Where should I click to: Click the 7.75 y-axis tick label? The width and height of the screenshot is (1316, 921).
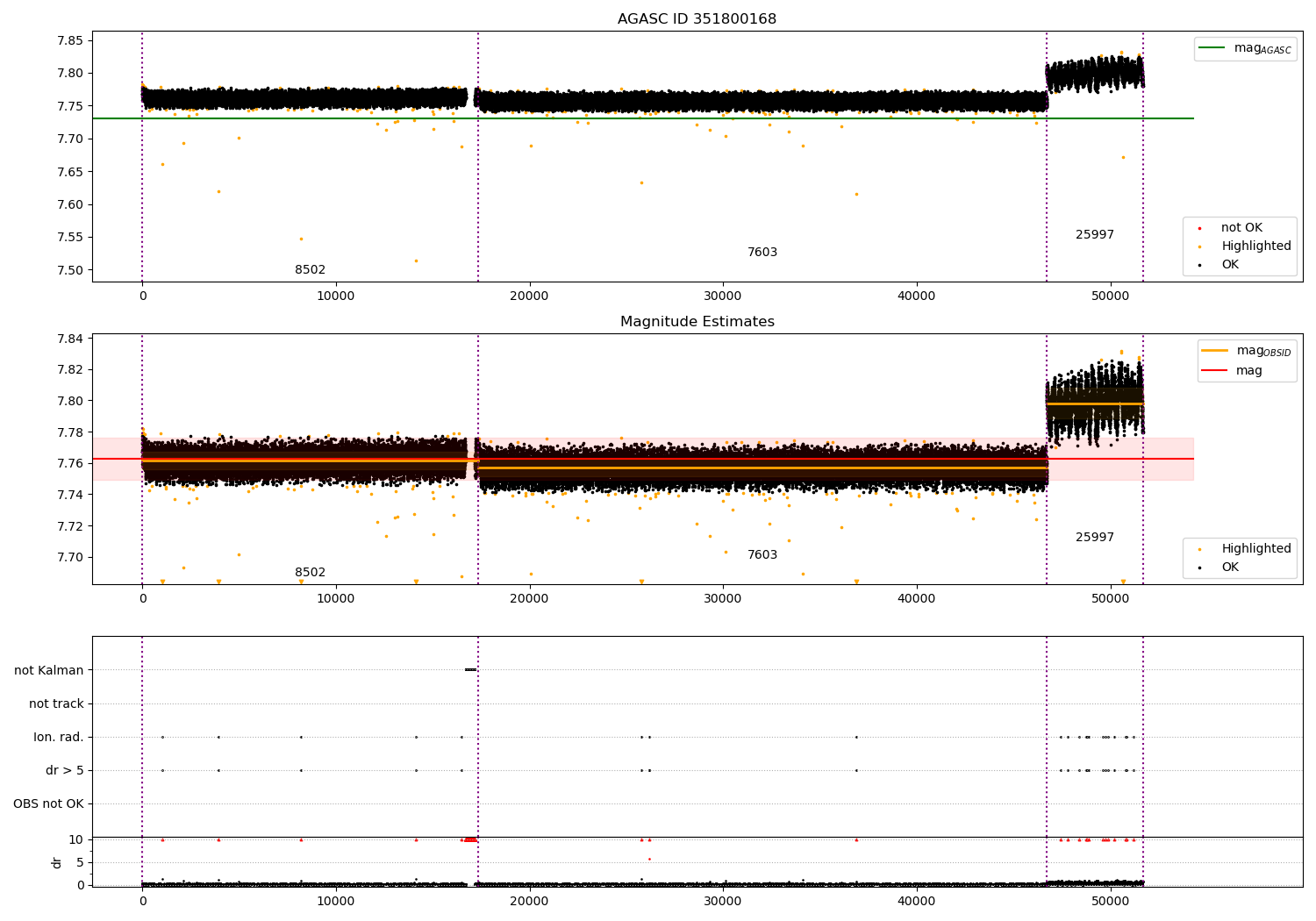click(x=70, y=106)
